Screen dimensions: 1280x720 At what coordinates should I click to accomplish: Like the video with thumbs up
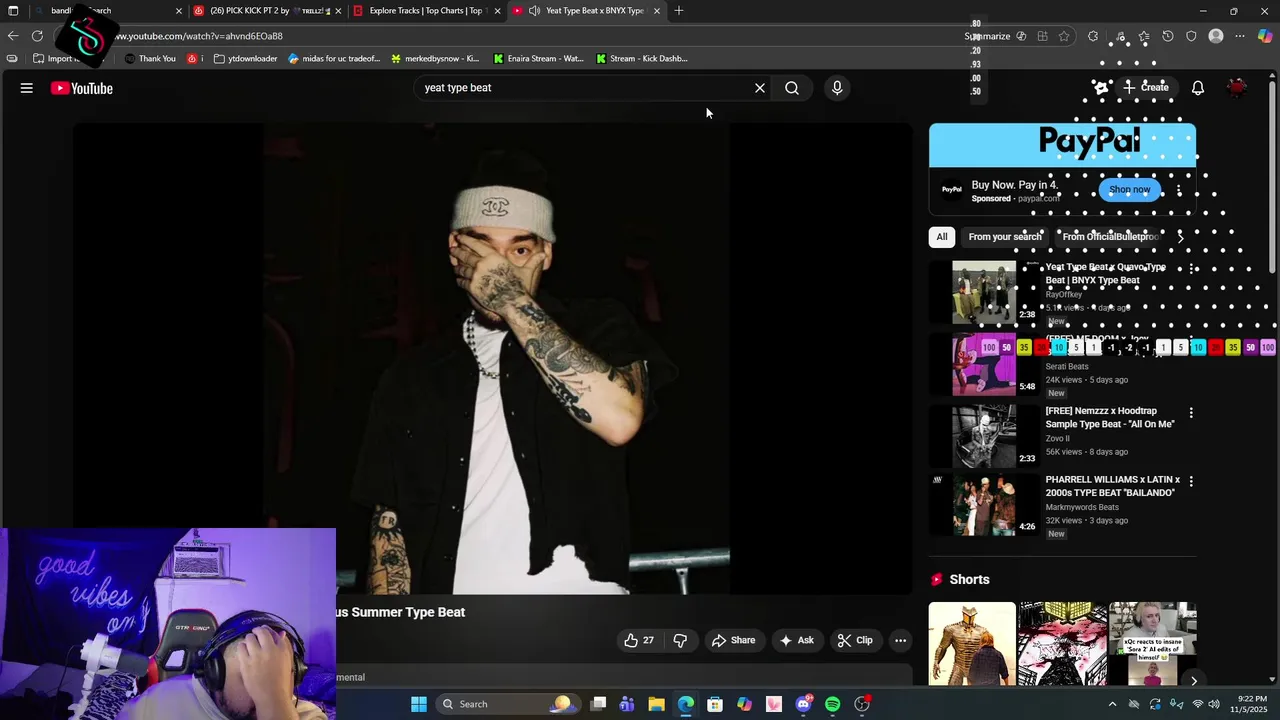point(640,640)
